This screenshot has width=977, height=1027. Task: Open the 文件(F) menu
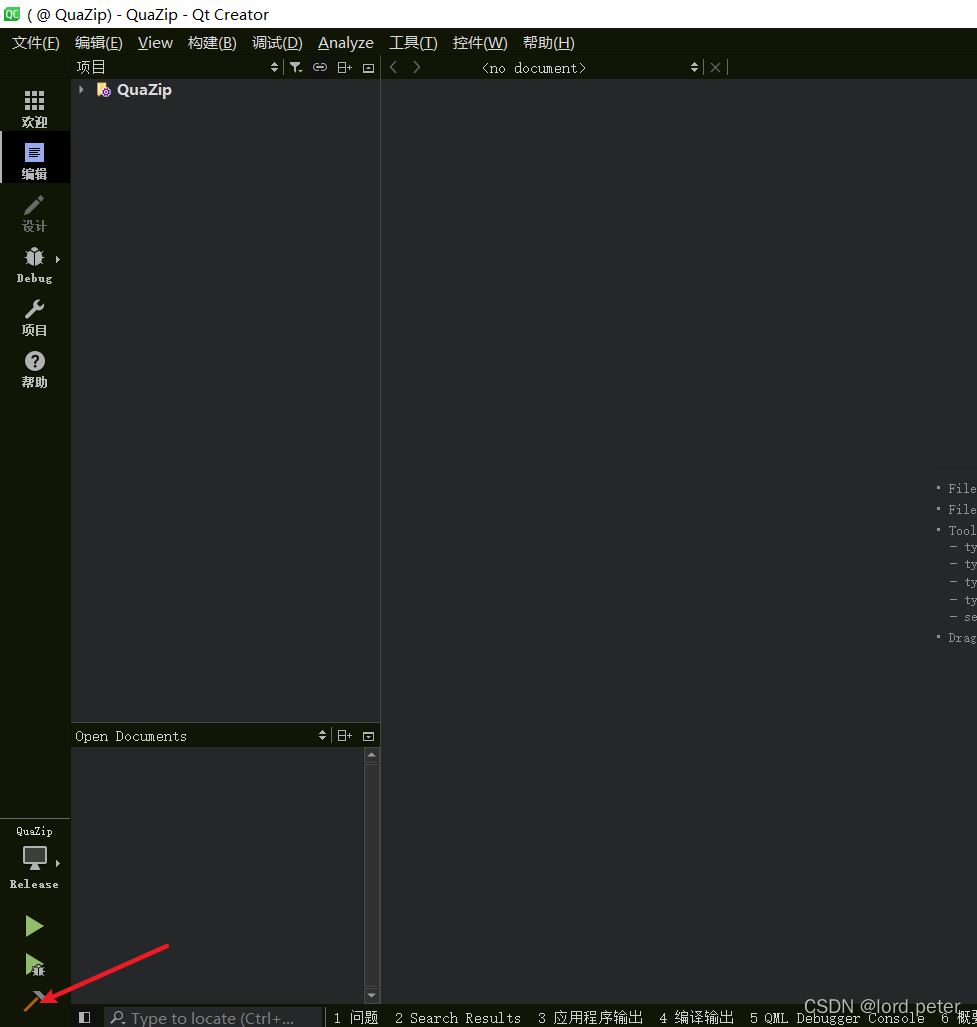[x=35, y=43]
